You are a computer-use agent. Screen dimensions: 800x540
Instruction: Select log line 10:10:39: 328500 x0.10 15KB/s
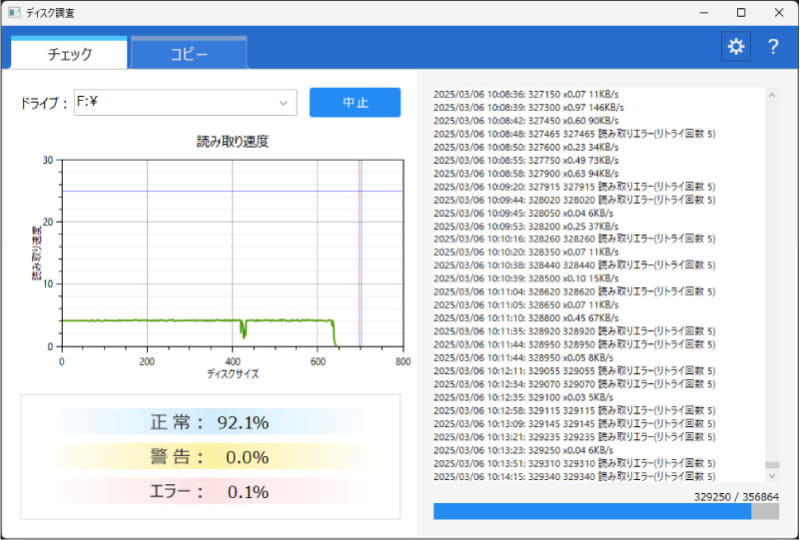pos(526,279)
